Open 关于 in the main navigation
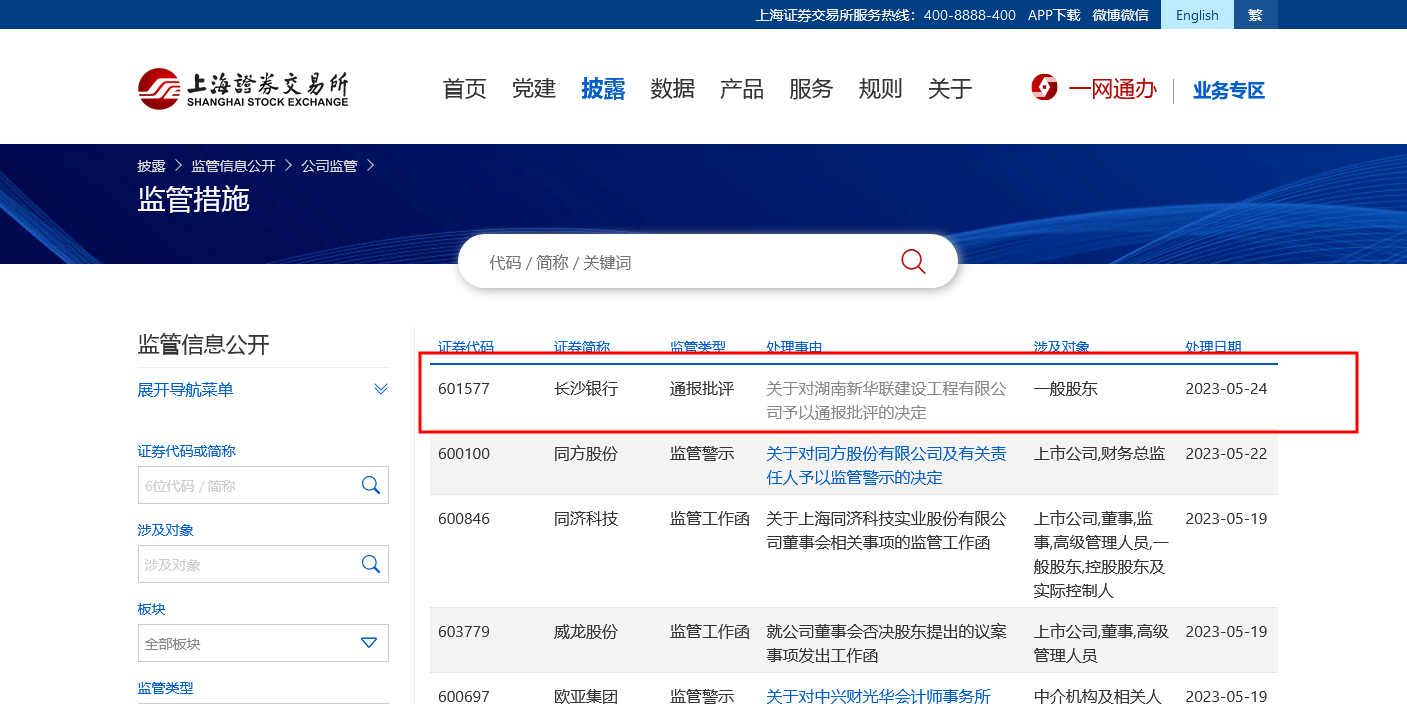1407x704 pixels. [x=950, y=89]
